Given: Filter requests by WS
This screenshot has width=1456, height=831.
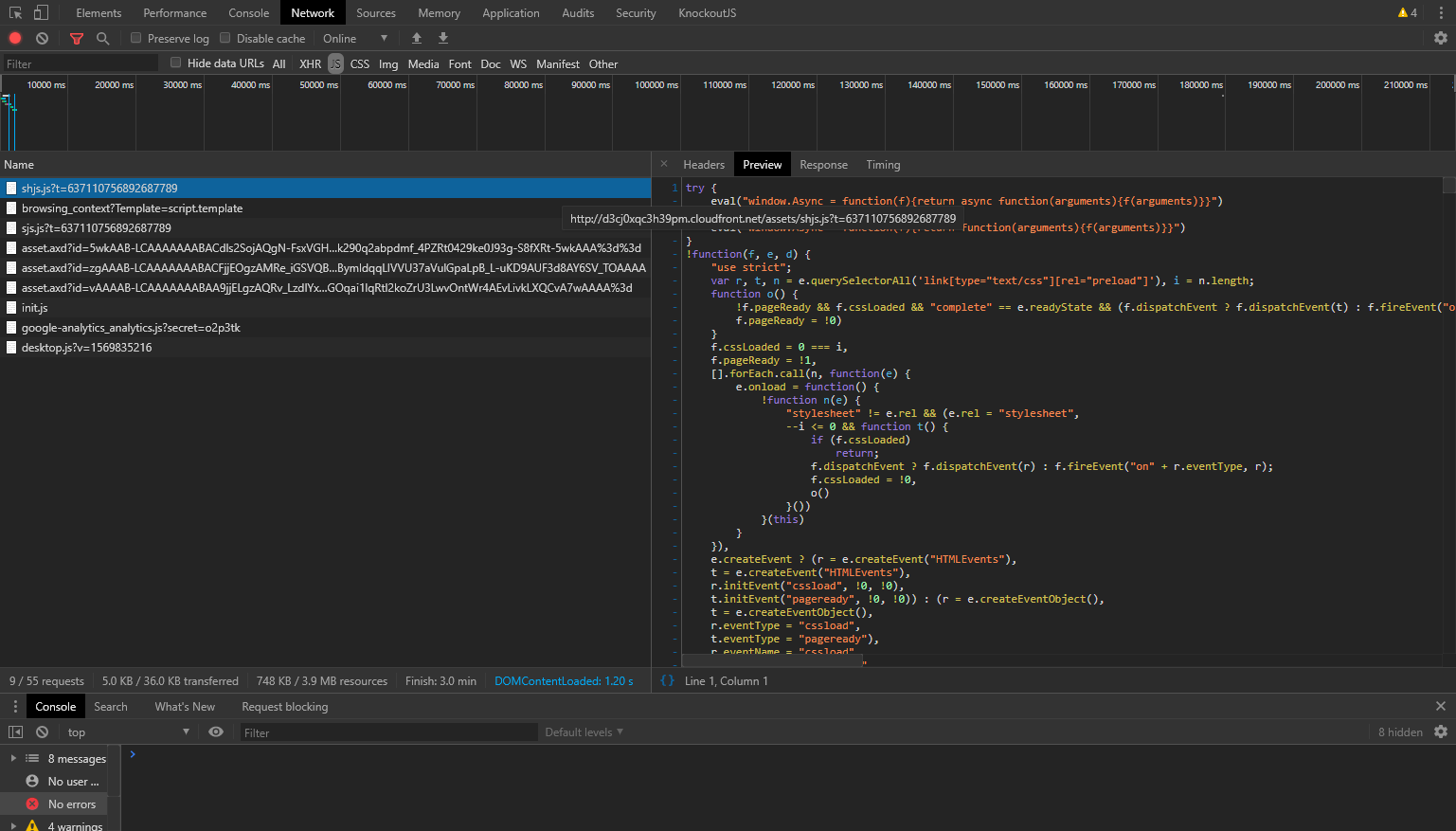Looking at the screenshot, I should pyautogui.click(x=518, y=63).
